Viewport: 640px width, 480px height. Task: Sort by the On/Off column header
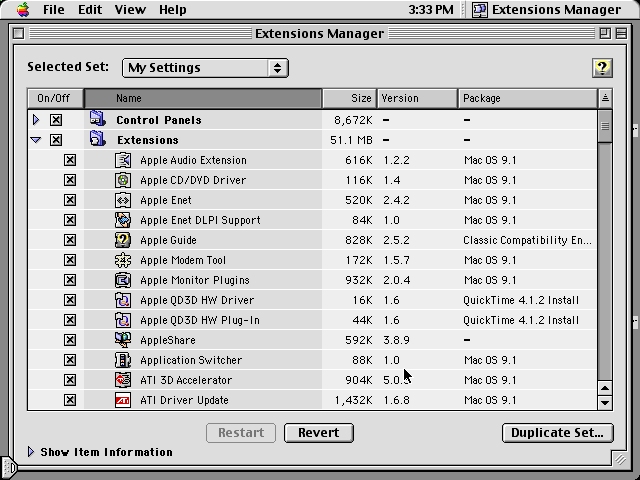56,98
